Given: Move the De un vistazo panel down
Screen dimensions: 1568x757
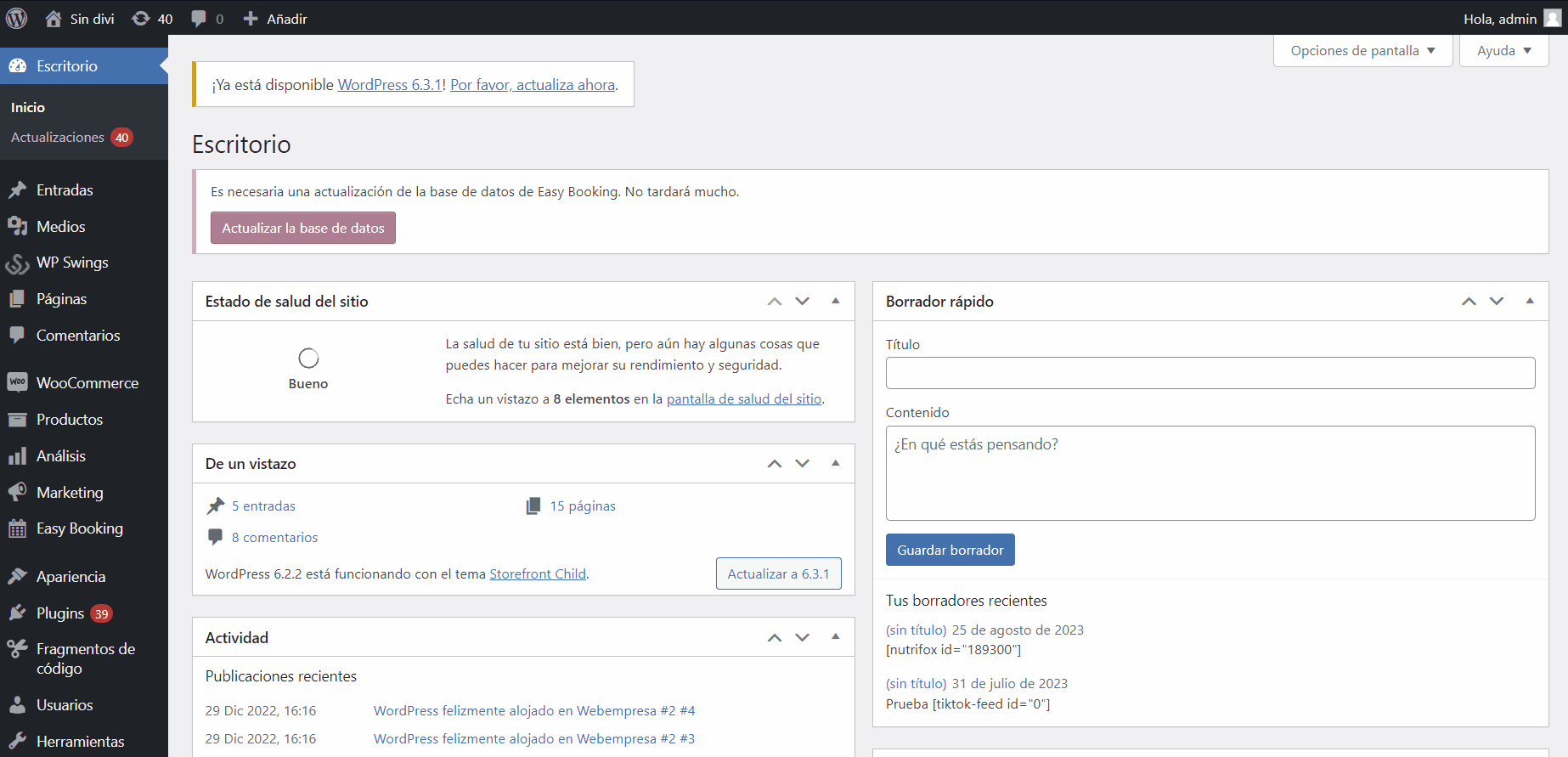Looking at the screenshot, I should coord(803,464).
